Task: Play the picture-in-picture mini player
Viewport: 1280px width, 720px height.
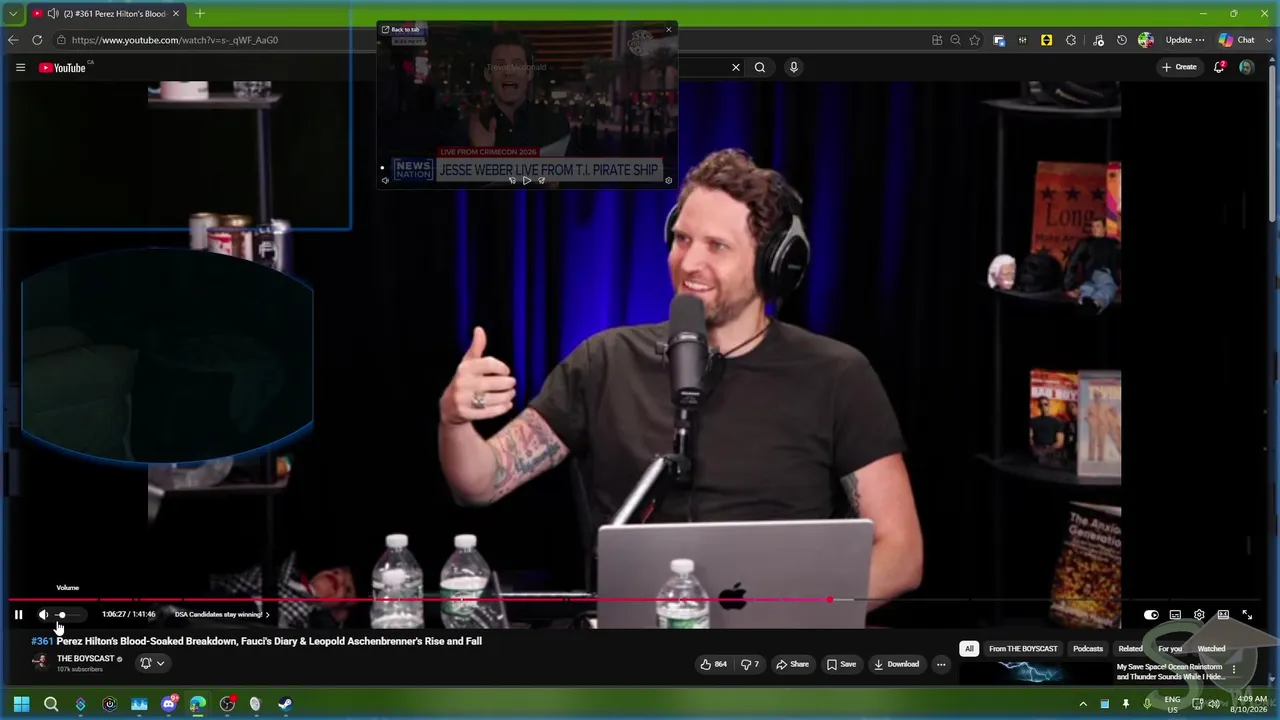Action: tap(527, 181)
